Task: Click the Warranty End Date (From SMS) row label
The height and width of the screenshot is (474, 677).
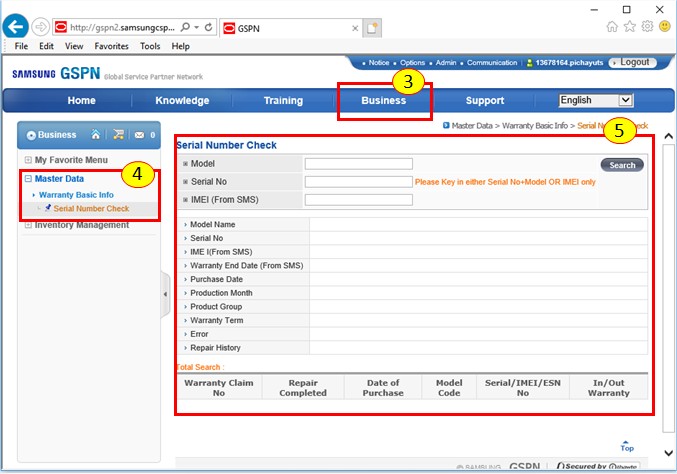Action: (247, 265)
